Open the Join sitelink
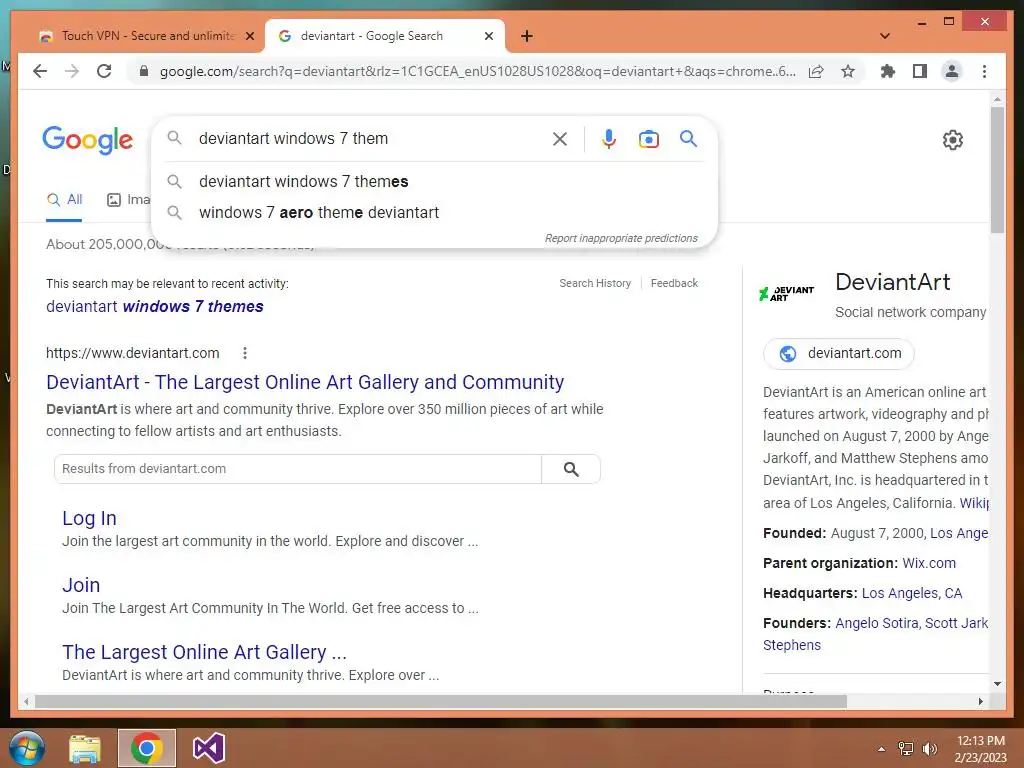The width and height of the screenshot is (1024, 768). click(x=81, y=585)
